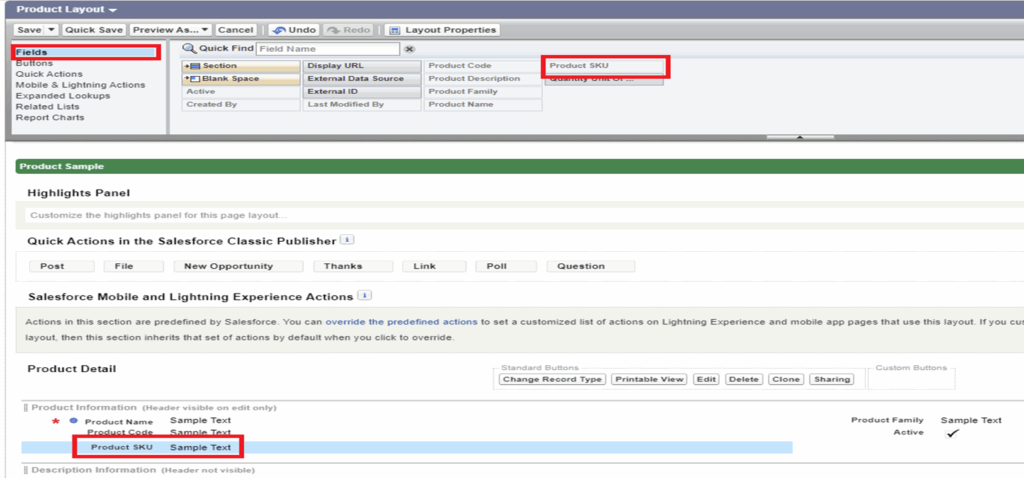The image size is (1024, 478).
Task: Click the Active field checkmark
Action: [953, 433]
